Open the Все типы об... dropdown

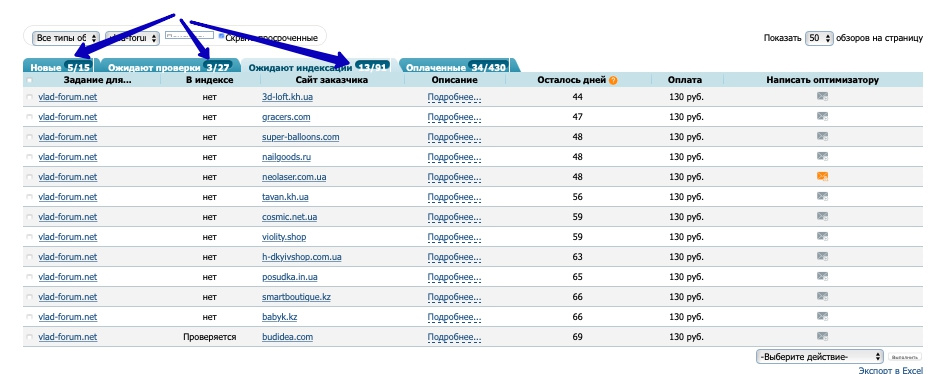coord(66,38)
